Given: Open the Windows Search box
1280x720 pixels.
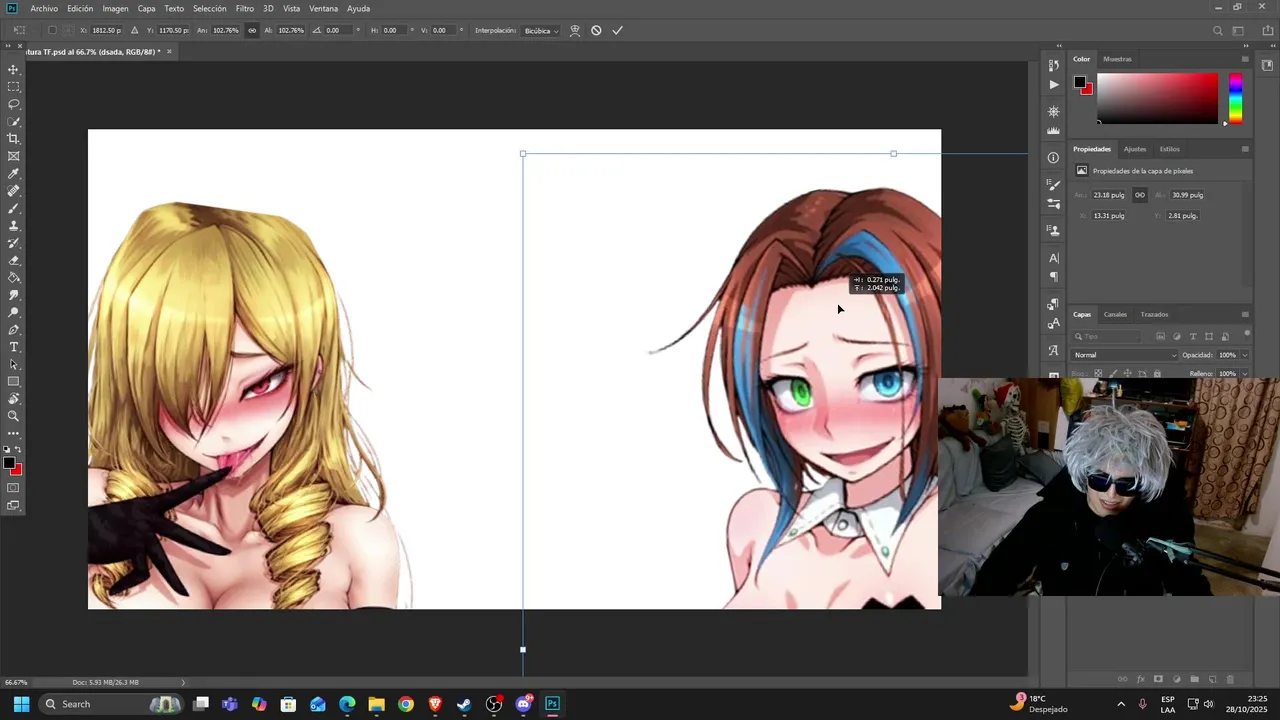Looking at the screenshot, I should click(x=112, y=704).
